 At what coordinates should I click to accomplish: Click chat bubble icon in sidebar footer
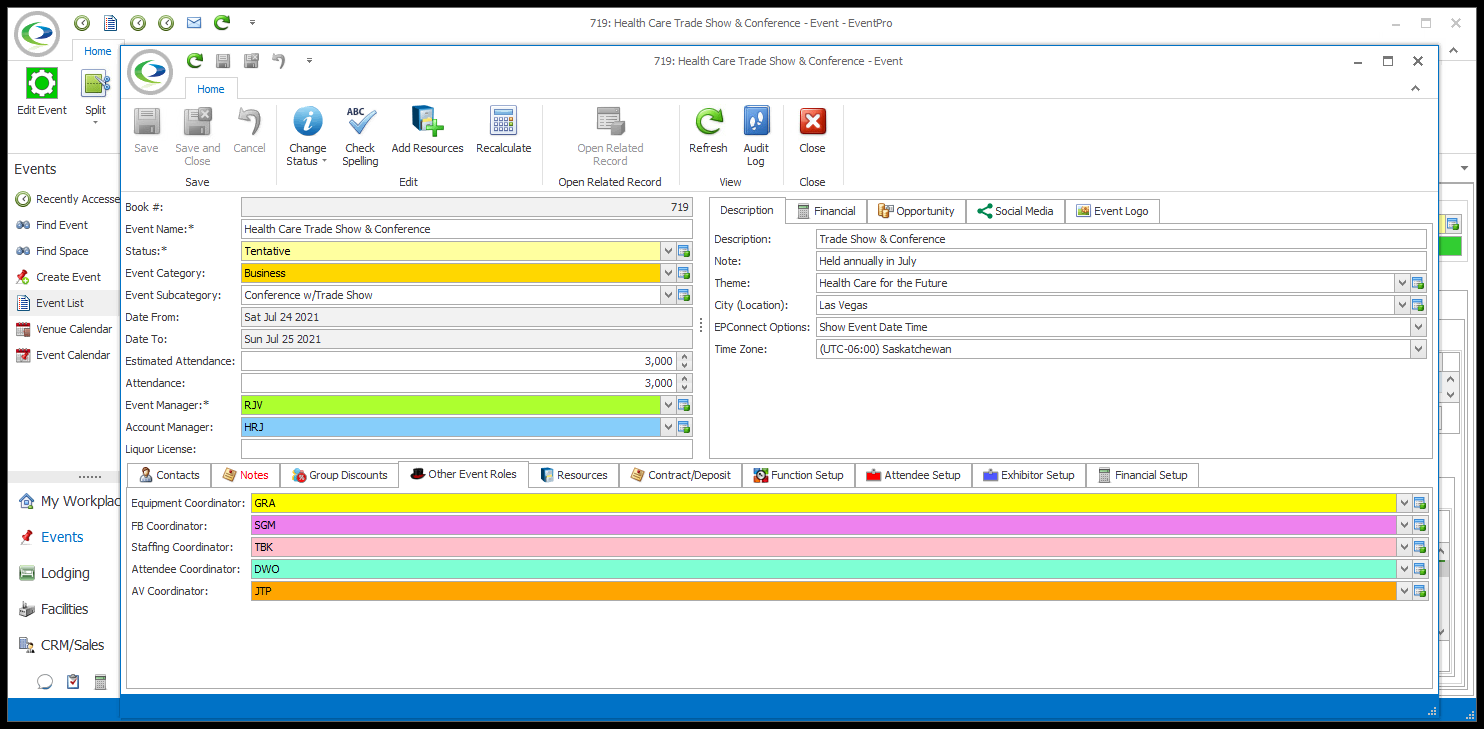45,682
